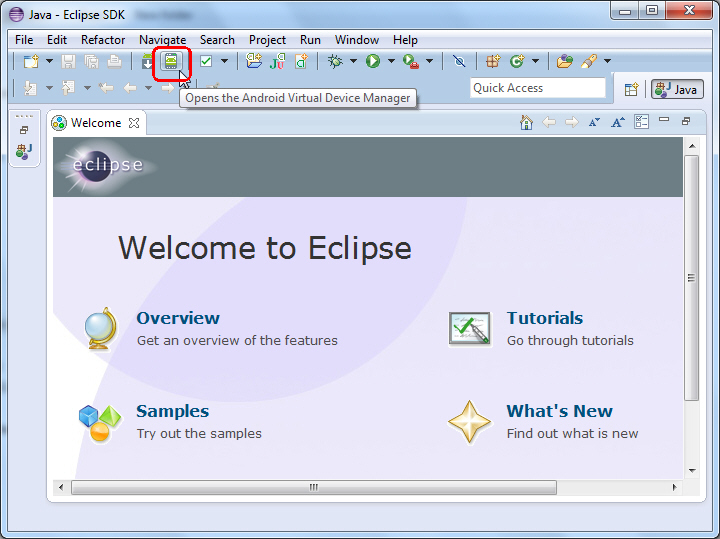Open the Search dropdown arrow
The height and width of the screenshot is (539, 720).
607,61
